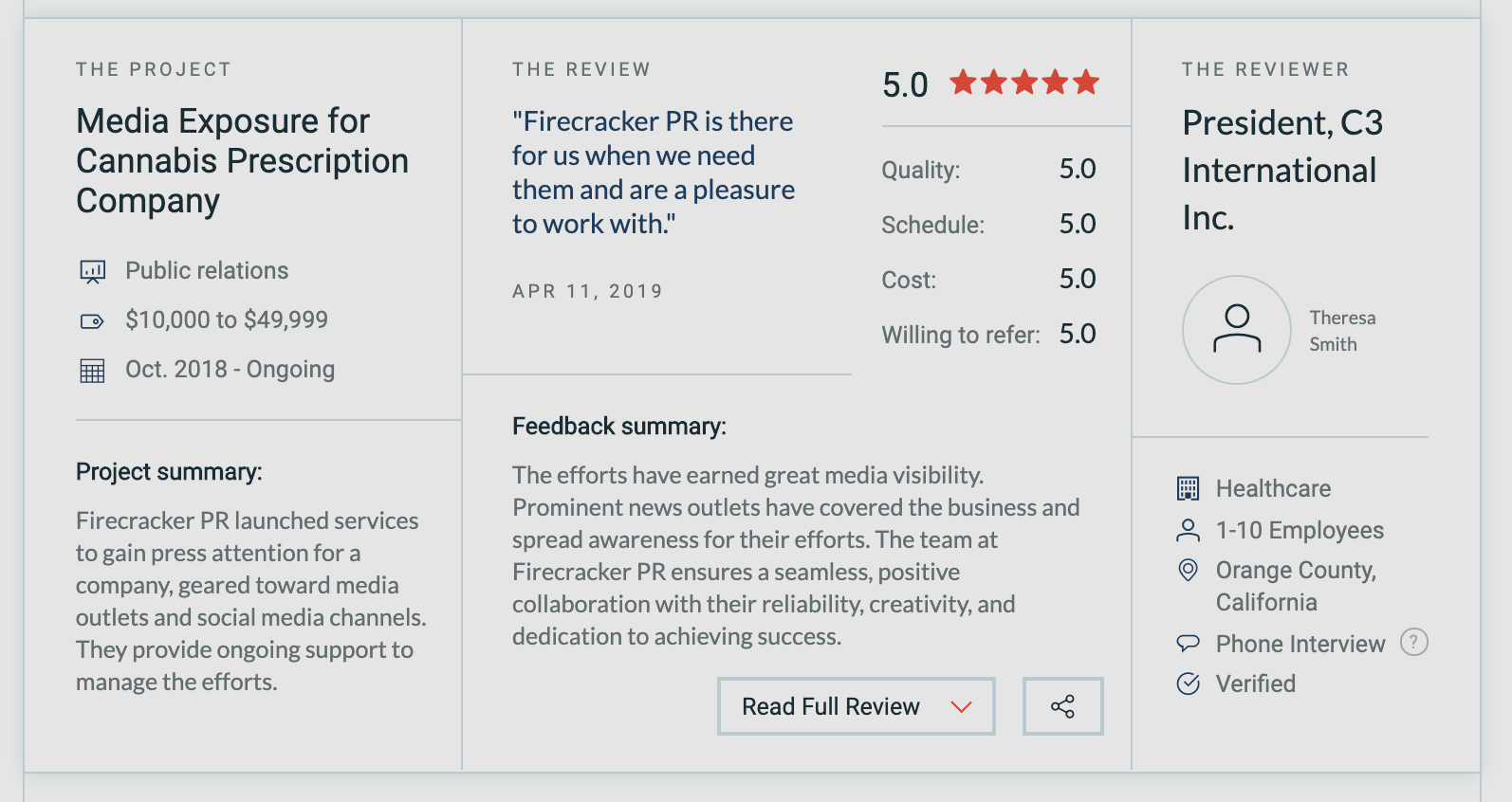
Task: Click the Phone Interview speech bubble icon
Action: tap(1188, 644)
